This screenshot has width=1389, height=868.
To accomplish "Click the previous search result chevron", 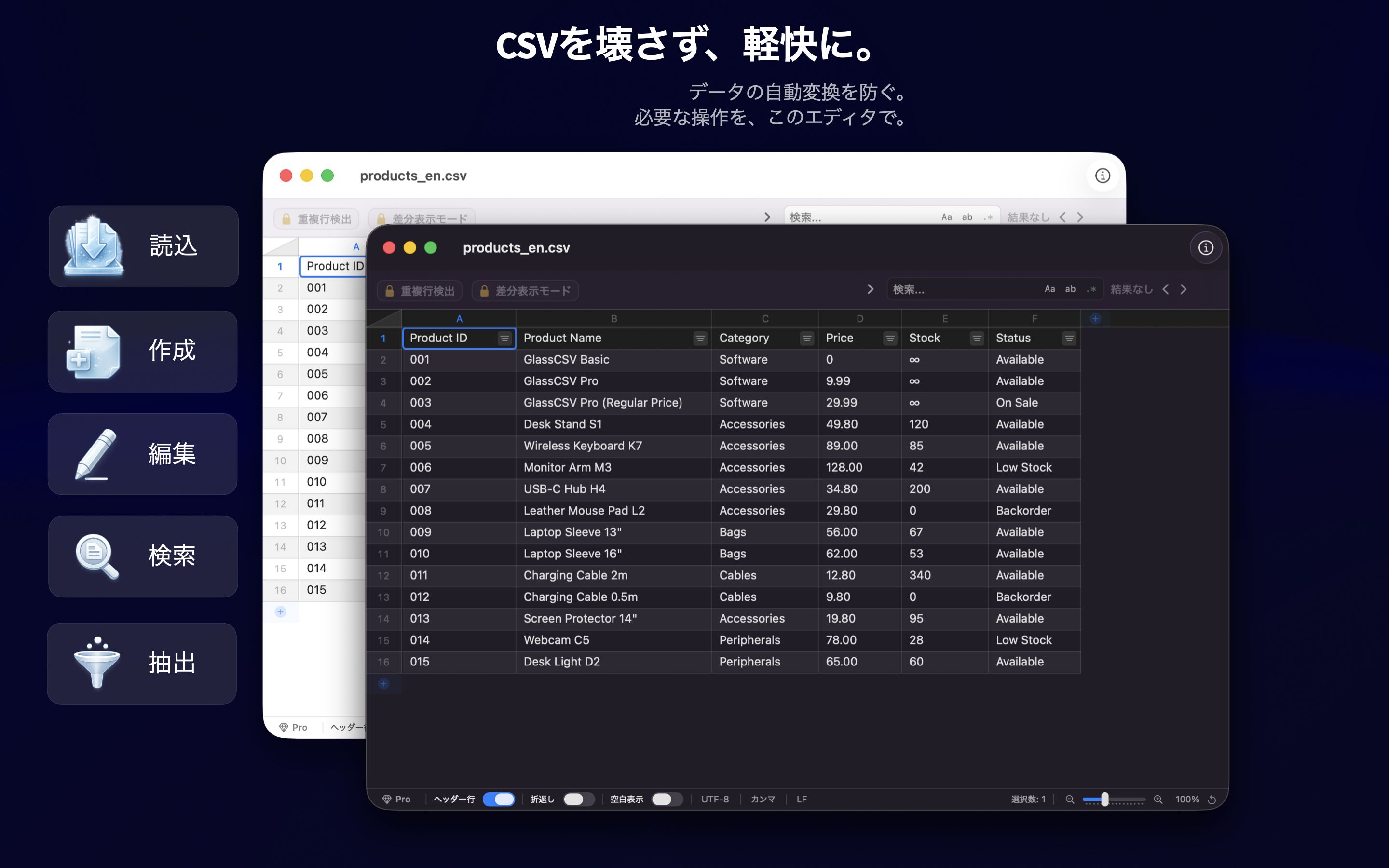I will pos(1166,289).
